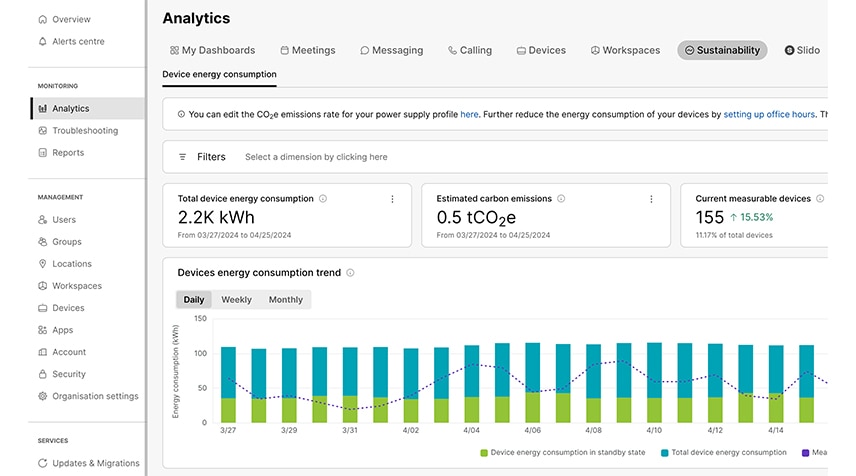The image size is (856, 476).
Task: Switch to the Meetings analytics tab
Action: tap(308, 50)
